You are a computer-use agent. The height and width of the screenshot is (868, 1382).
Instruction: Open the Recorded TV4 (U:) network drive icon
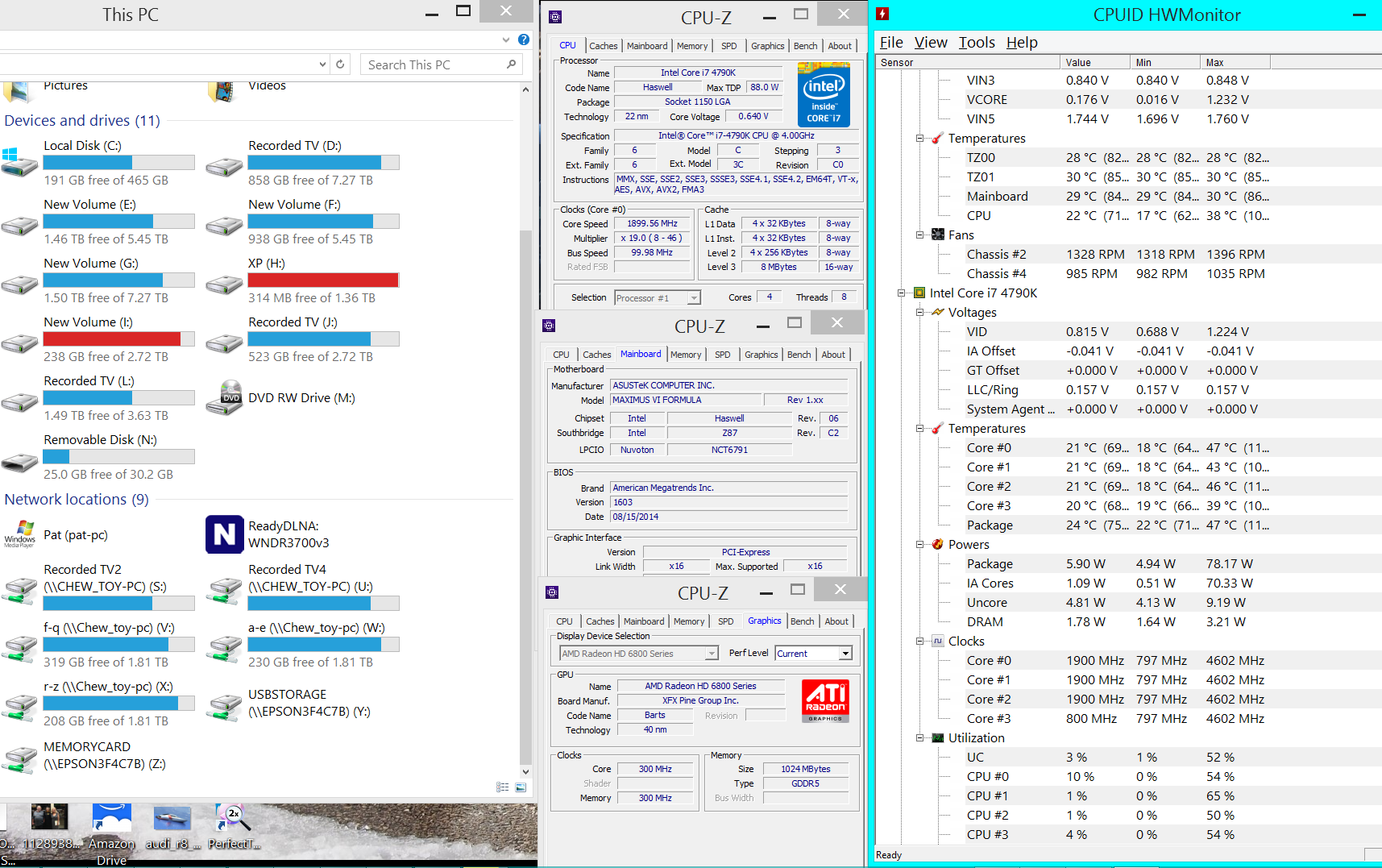click(224, 591)
